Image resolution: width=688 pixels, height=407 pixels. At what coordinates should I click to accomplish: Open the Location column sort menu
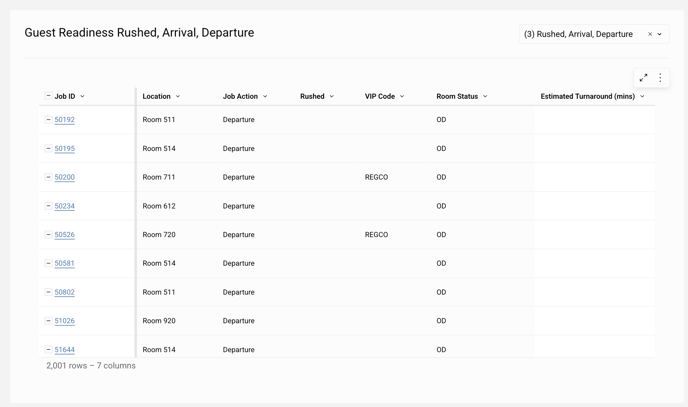pyautogui.click(x=178, y=97)
